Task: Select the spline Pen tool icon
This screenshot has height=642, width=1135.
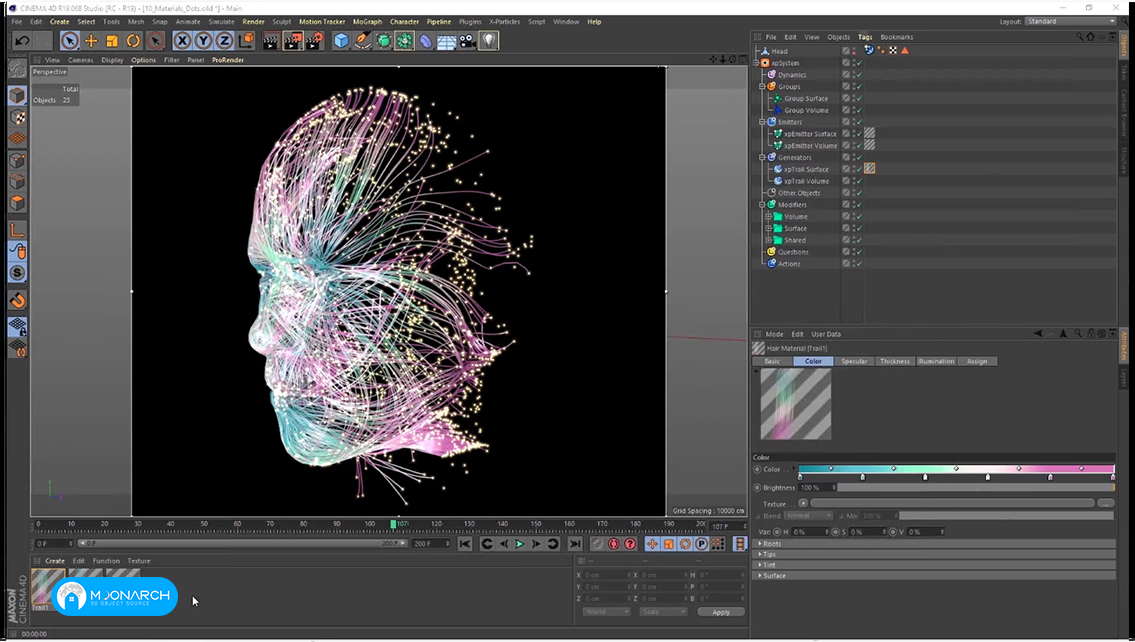Action: tap(362, 41)
